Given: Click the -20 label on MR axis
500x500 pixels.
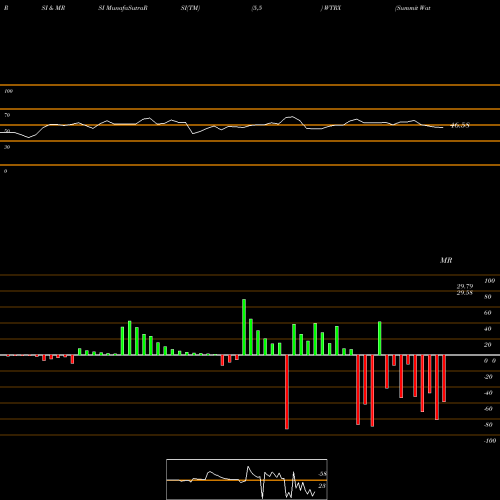Looking at the screenshot, I should point(488,377).
